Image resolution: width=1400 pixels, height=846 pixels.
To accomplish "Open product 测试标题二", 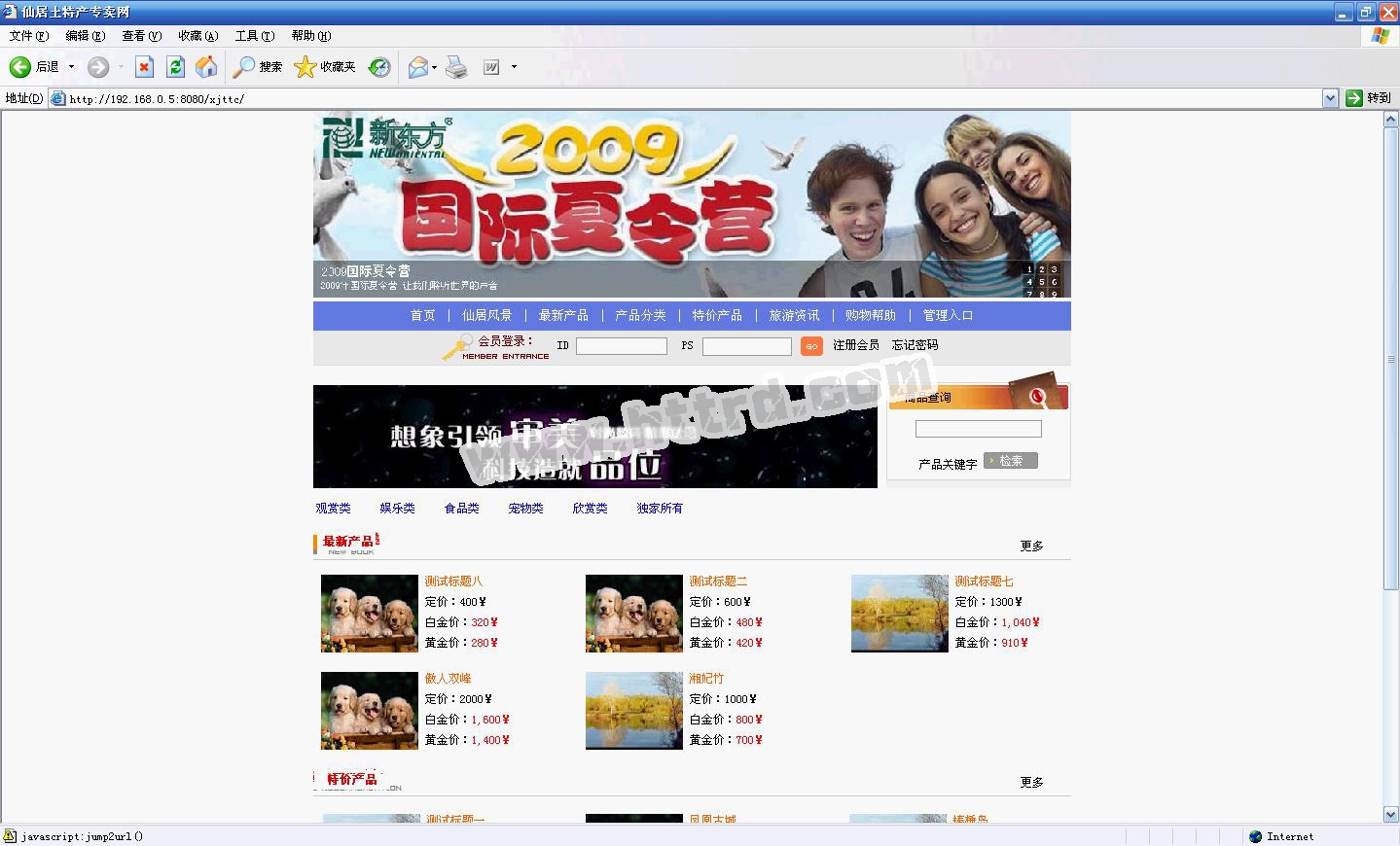I will tap(718, 582).
